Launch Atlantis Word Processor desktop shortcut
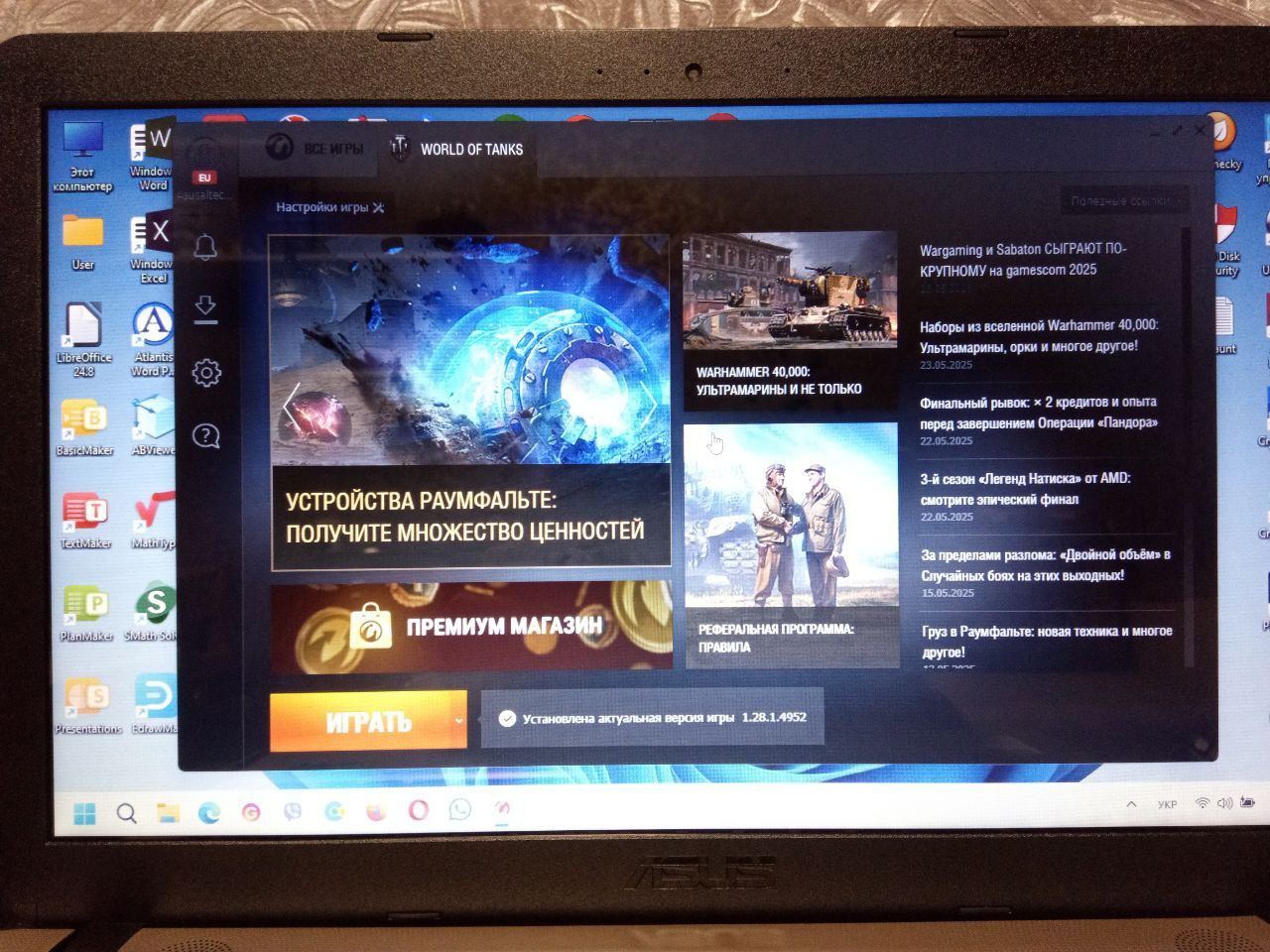 coord(153,340)
